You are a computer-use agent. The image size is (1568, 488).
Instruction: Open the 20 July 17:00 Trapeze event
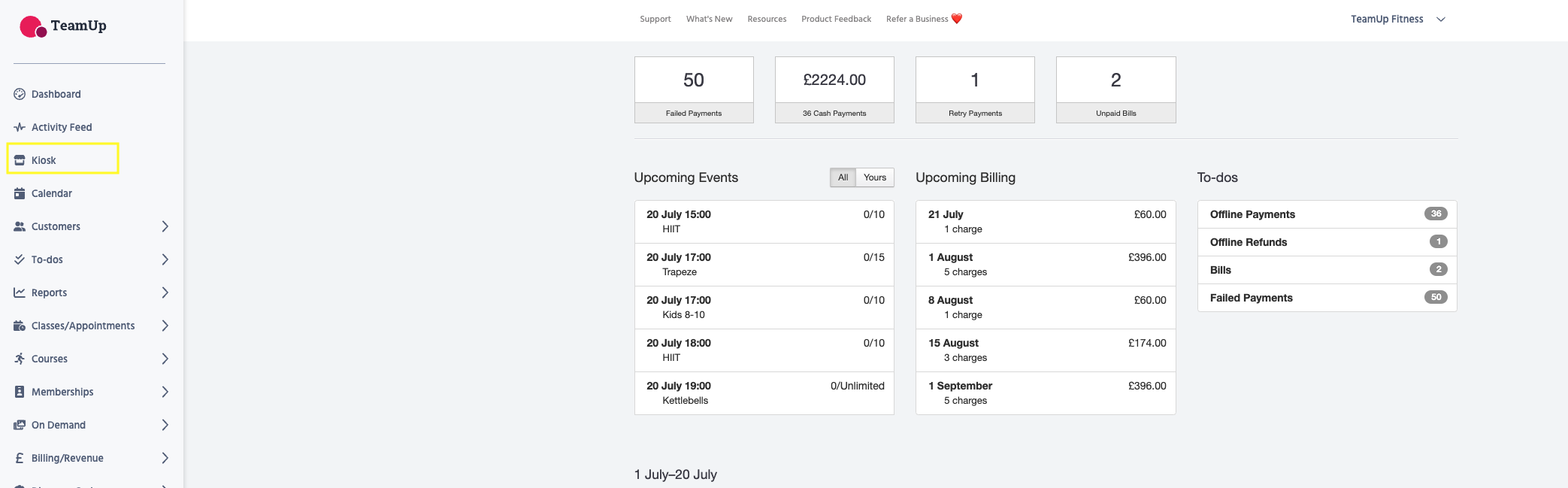click(x=764, y=265)
